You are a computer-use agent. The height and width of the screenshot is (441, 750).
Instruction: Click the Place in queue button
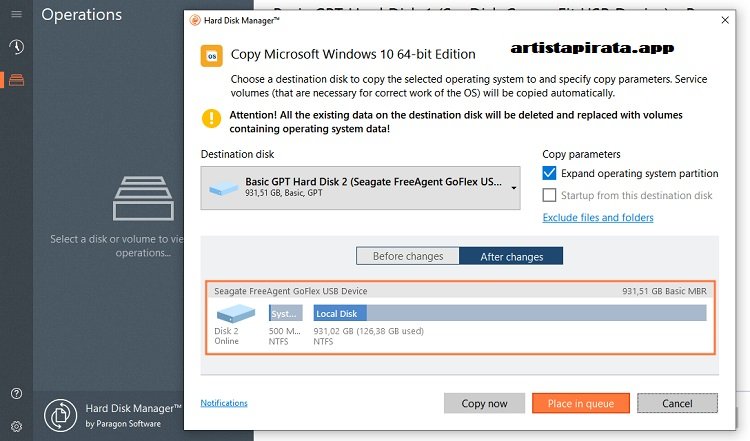tap(581, 403)
